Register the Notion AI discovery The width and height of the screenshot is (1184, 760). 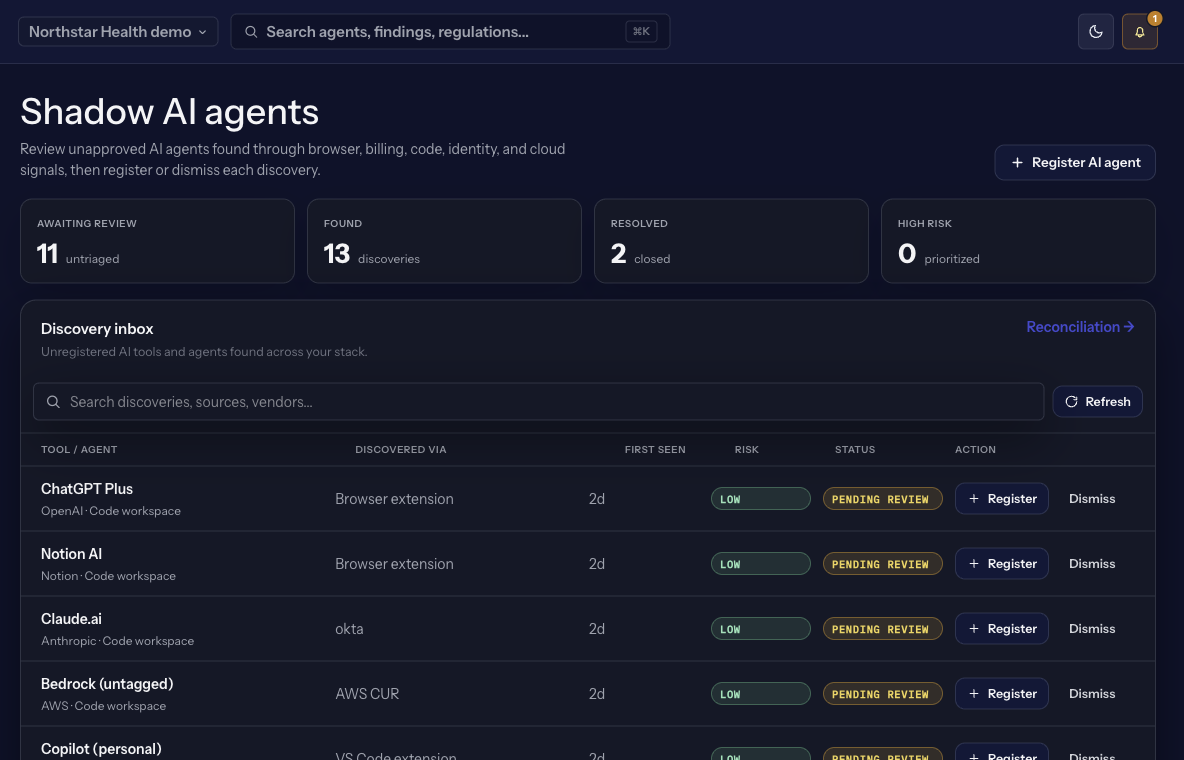(1001, 564)
